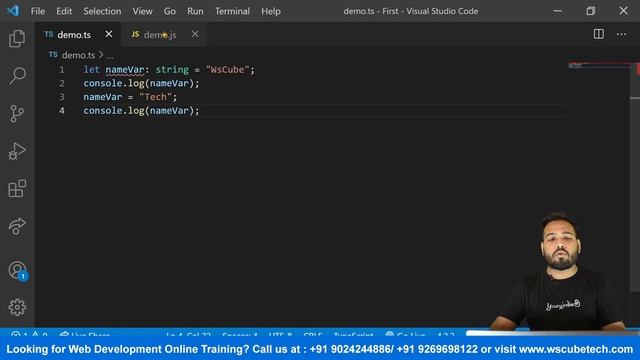Open the Search view in activity bar

17,76
